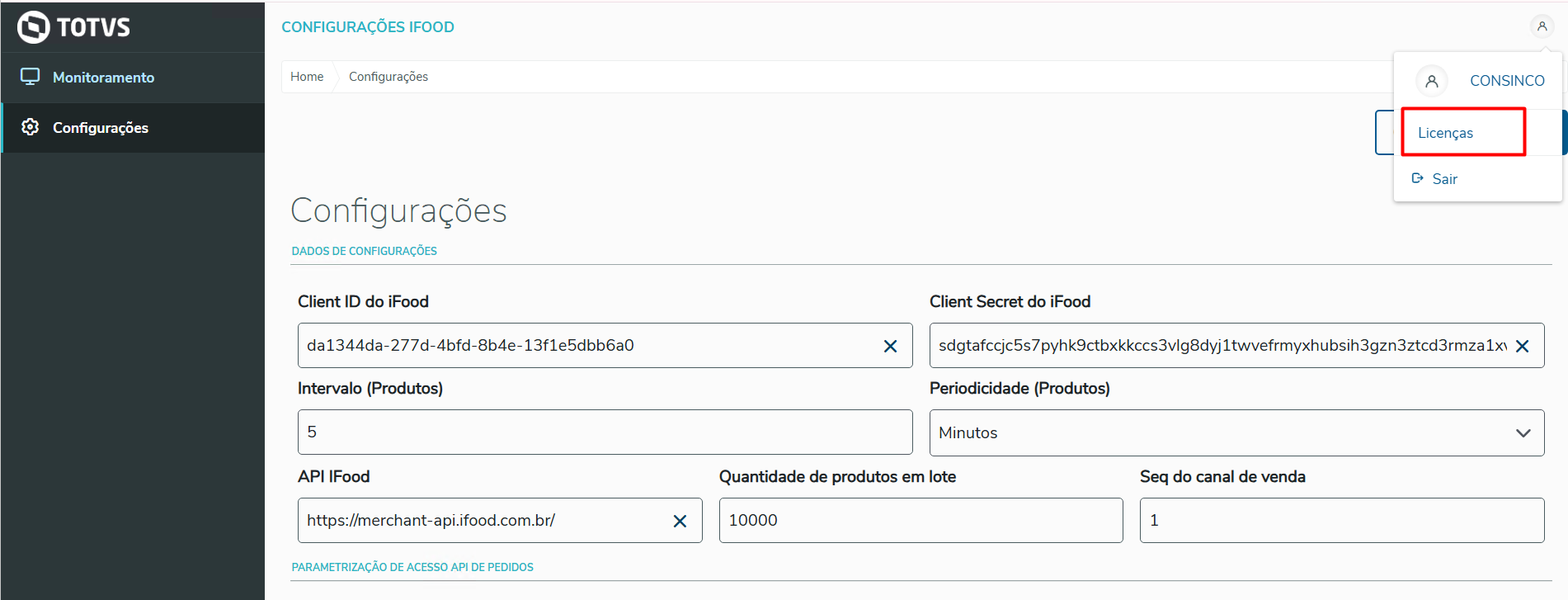The height and width of the screenshot is (600, 1568).
Task: Clear the API IFood URL field
Action: (x=680, y=521)
